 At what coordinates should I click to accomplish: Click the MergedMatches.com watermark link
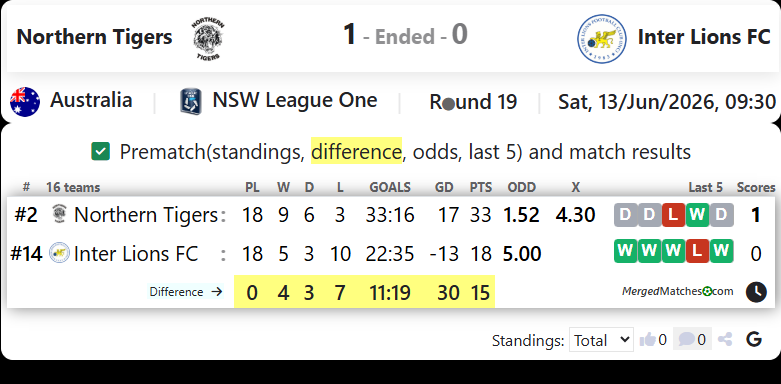pos(677,291)
